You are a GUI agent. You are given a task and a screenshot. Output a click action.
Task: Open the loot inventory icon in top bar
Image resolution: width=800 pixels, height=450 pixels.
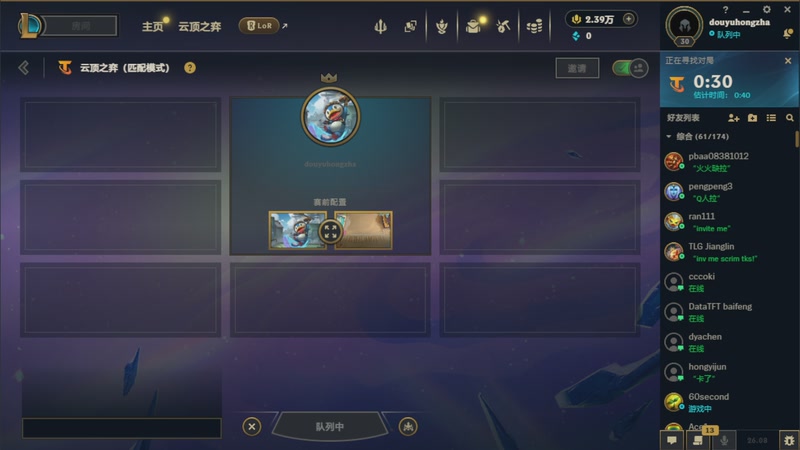click(x=473, y=26)
